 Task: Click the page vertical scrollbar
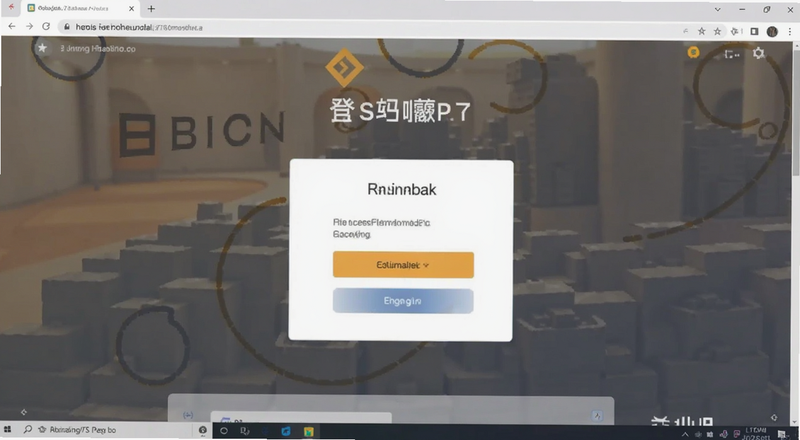[796, 230]
